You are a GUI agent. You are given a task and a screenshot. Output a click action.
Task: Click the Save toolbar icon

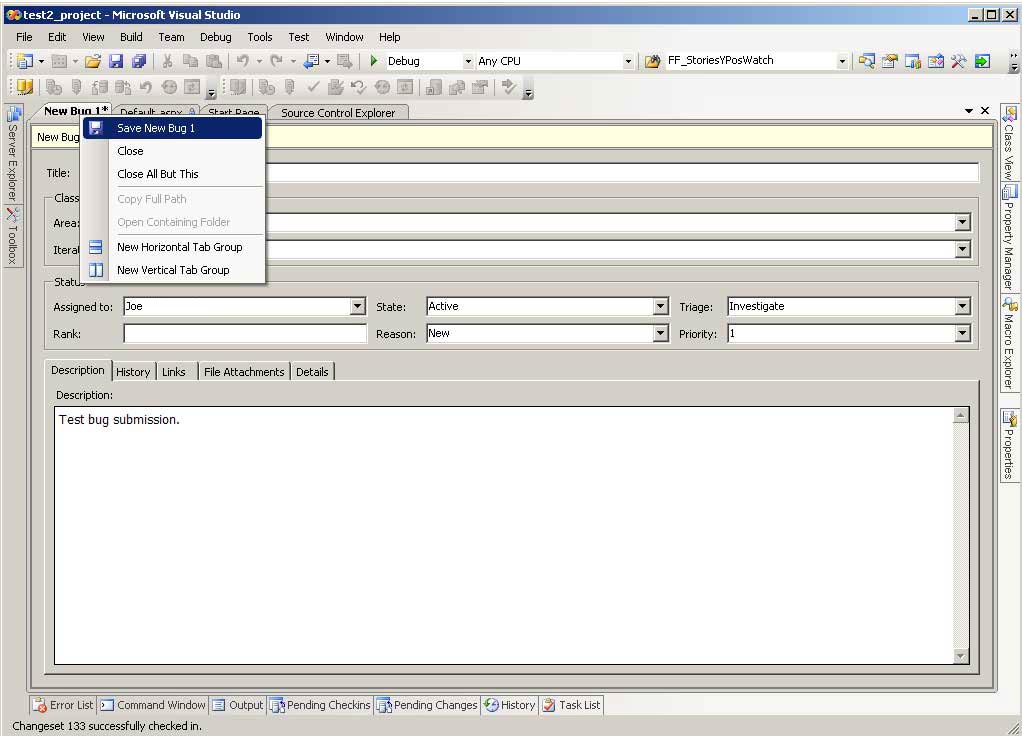116,61
